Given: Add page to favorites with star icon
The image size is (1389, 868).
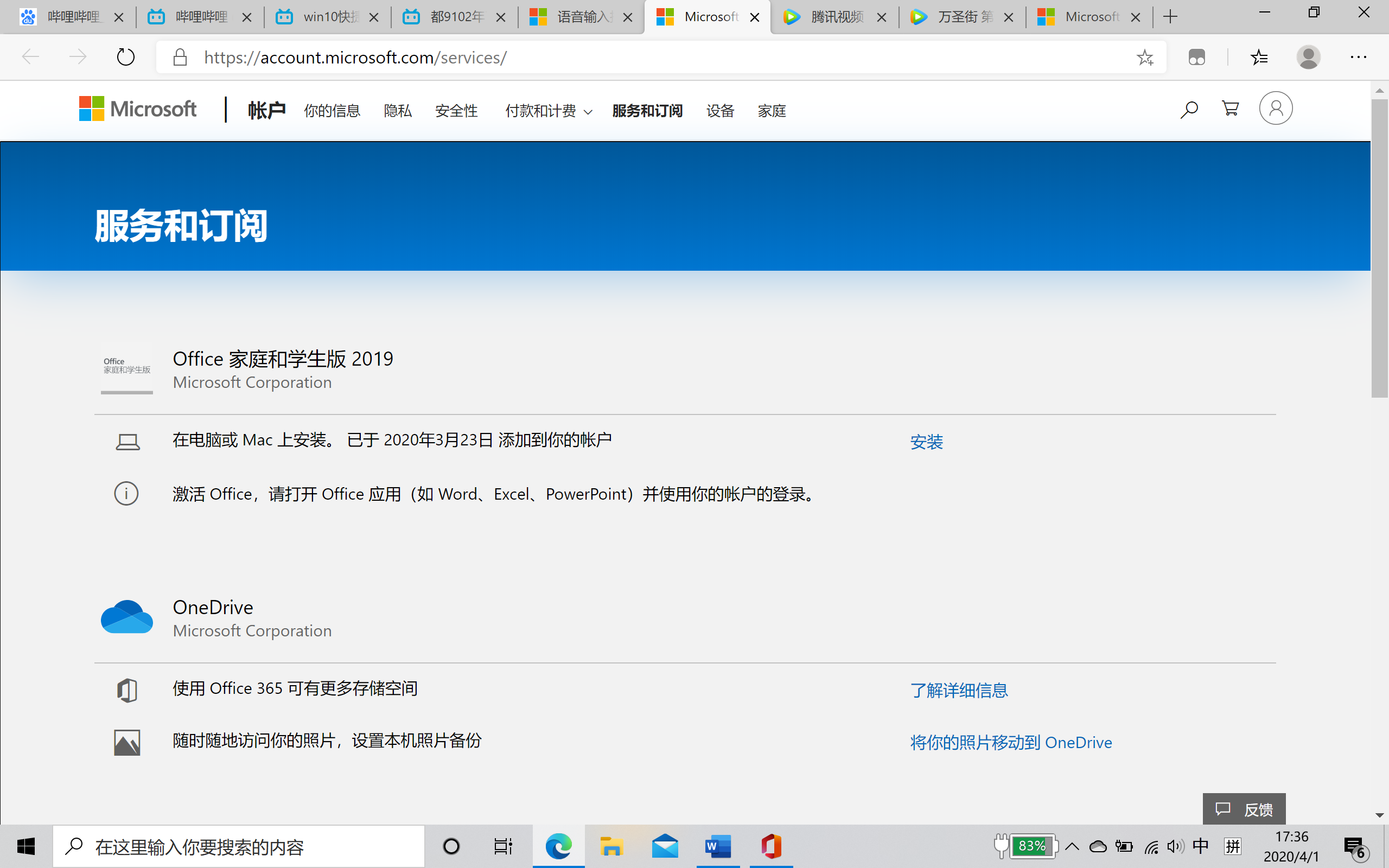Looking at the screenshot, I should [x=1144, y=58].
